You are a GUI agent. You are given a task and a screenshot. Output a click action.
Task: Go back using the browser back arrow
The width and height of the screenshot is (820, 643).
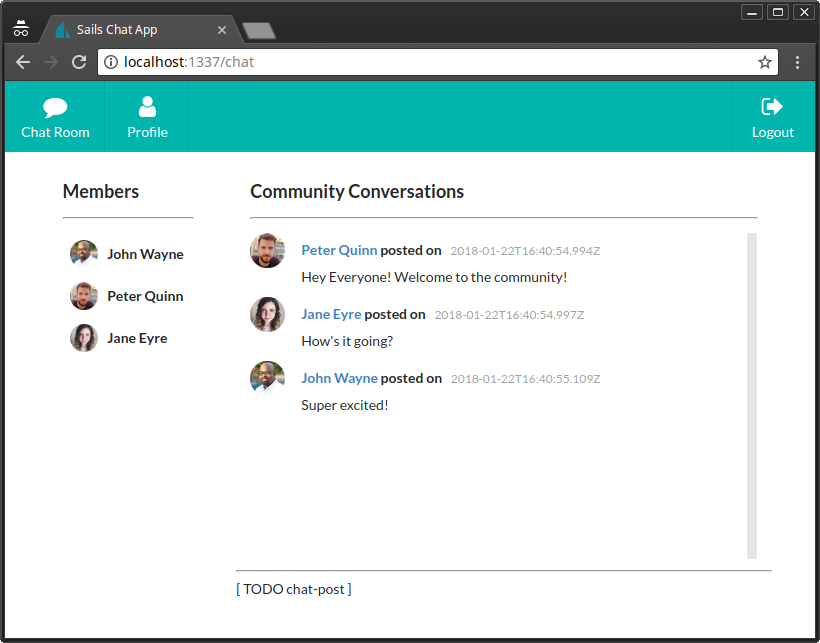point(23,61)
